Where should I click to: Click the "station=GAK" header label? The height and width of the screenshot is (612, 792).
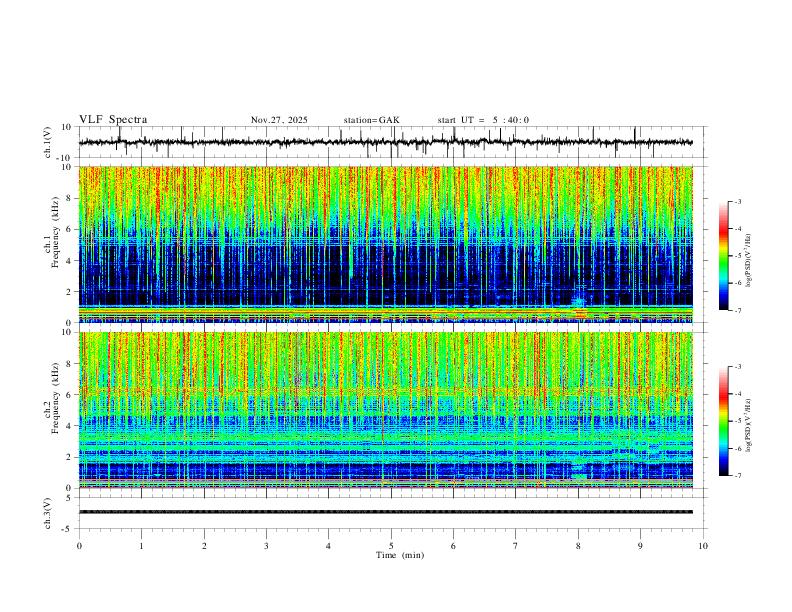tap(371, 120)
